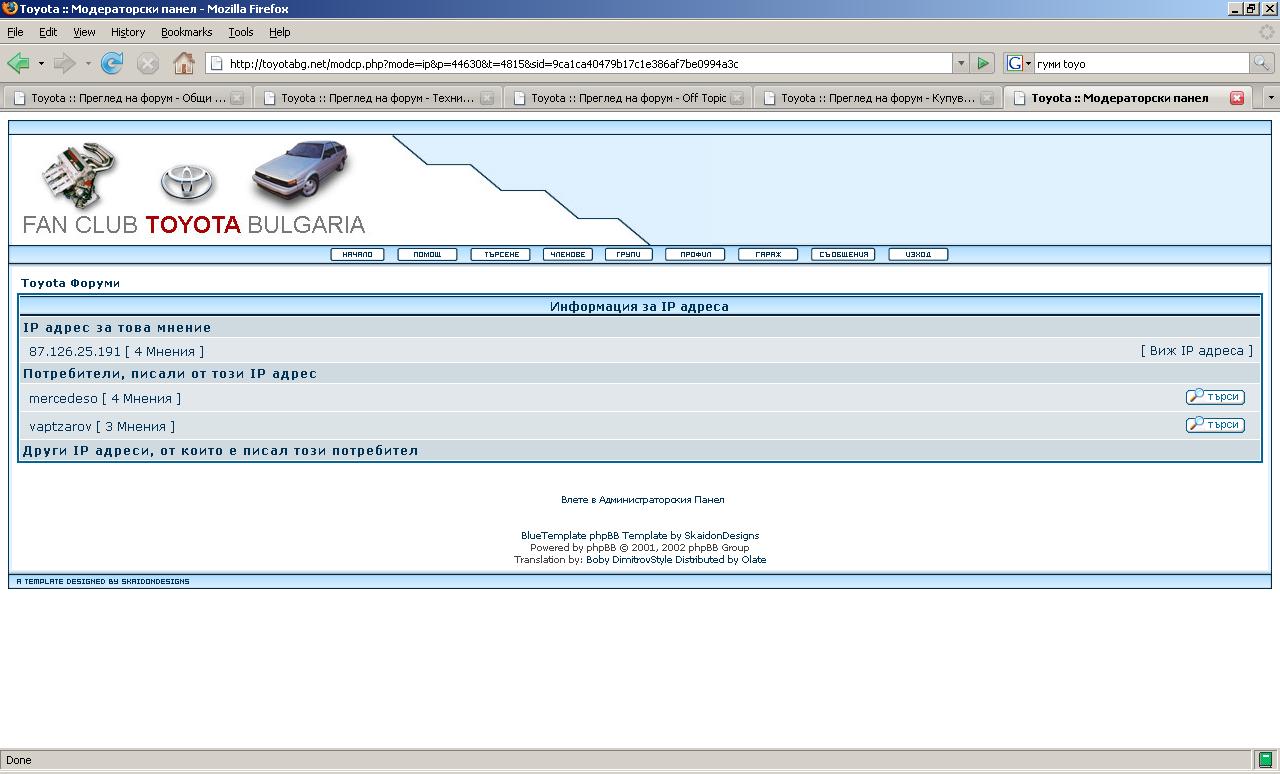Focus the address bar URL field

pos(580,64)
